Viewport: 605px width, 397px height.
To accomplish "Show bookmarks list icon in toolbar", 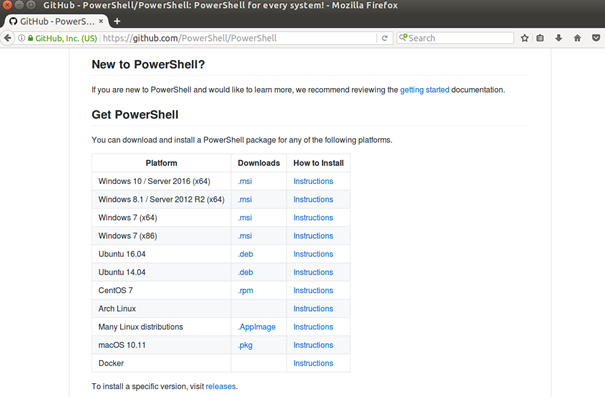I will pyautogui.click(x=540, y=38).
